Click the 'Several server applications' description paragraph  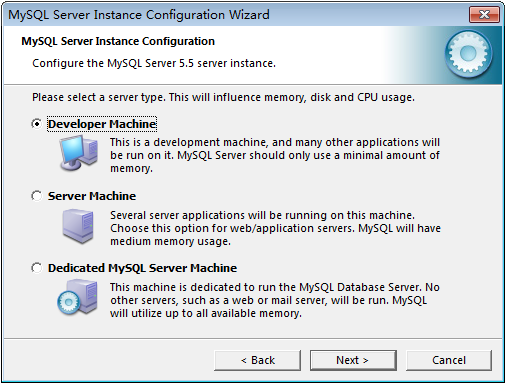point(275,228)
